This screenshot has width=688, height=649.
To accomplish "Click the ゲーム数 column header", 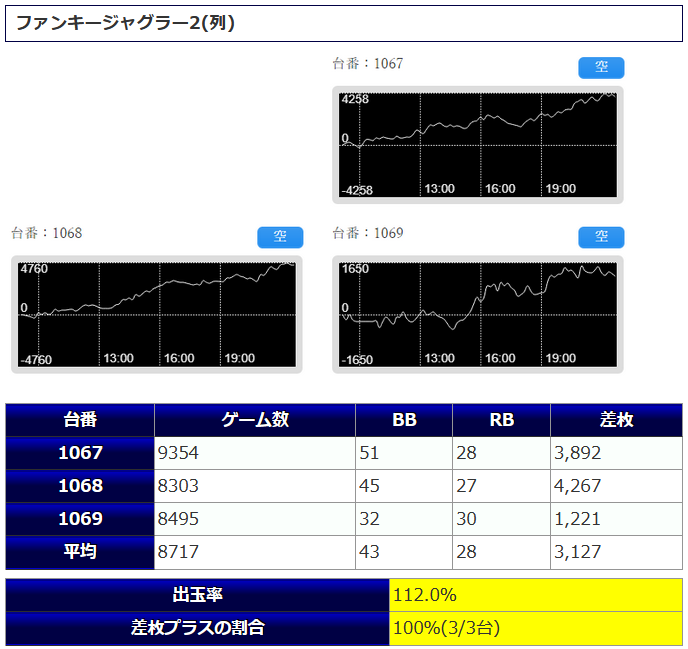I will [x=255, y=420].
